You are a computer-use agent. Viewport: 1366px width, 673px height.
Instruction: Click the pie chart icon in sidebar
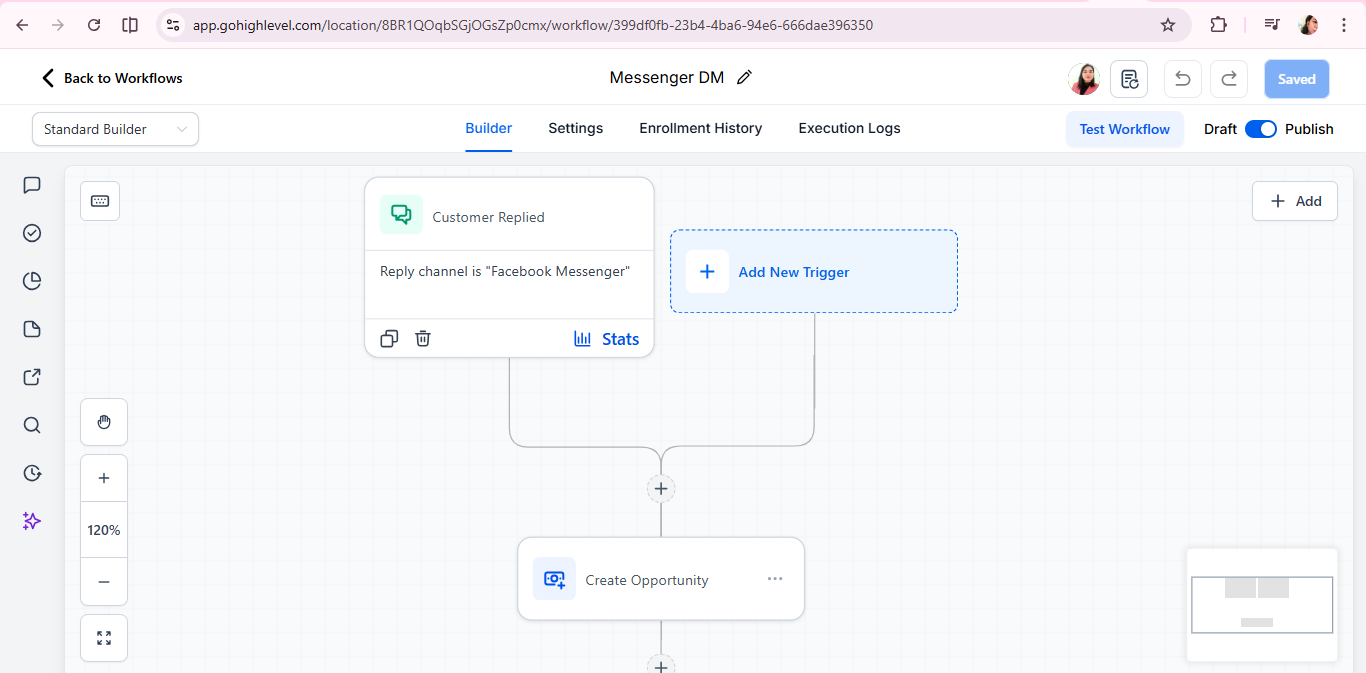point(31,281)
